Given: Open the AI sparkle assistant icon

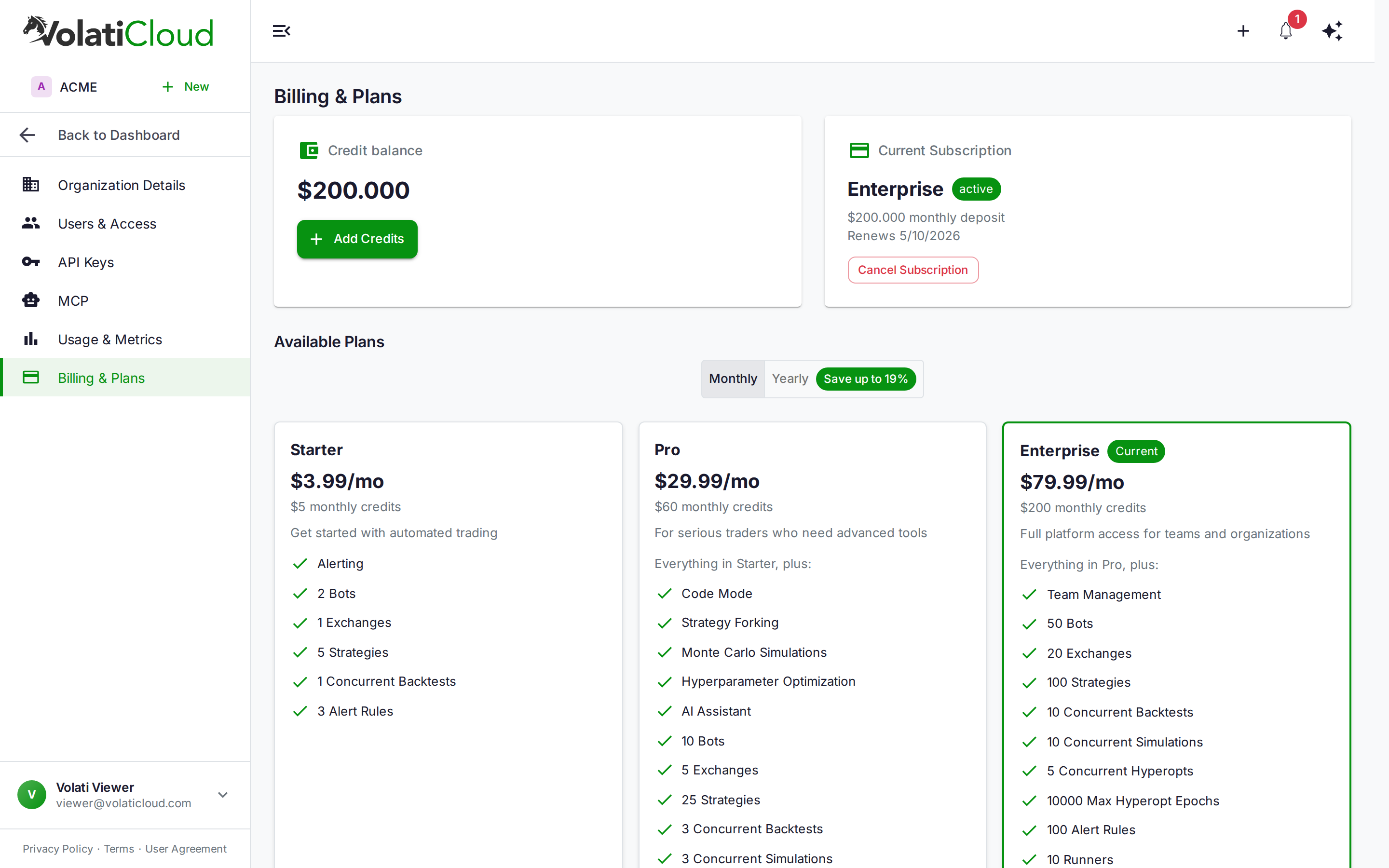Looking at the screenshot, I should [1332, 31].
